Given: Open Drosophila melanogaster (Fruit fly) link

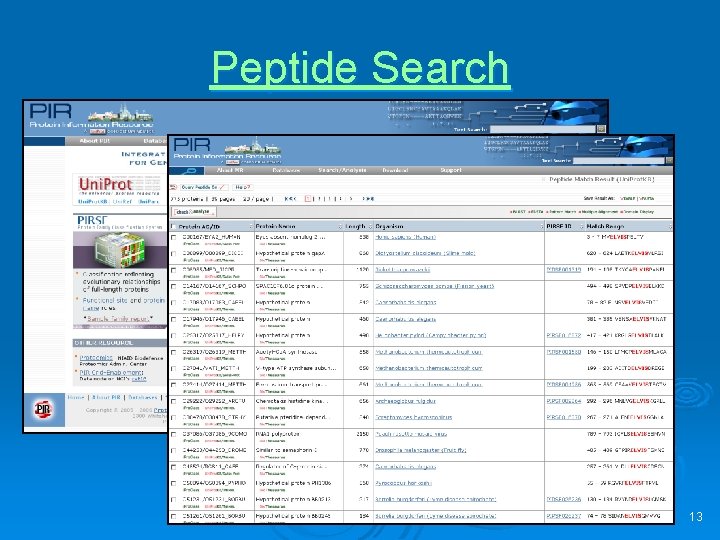Looking at the screenshot, I should coord(420,450).
